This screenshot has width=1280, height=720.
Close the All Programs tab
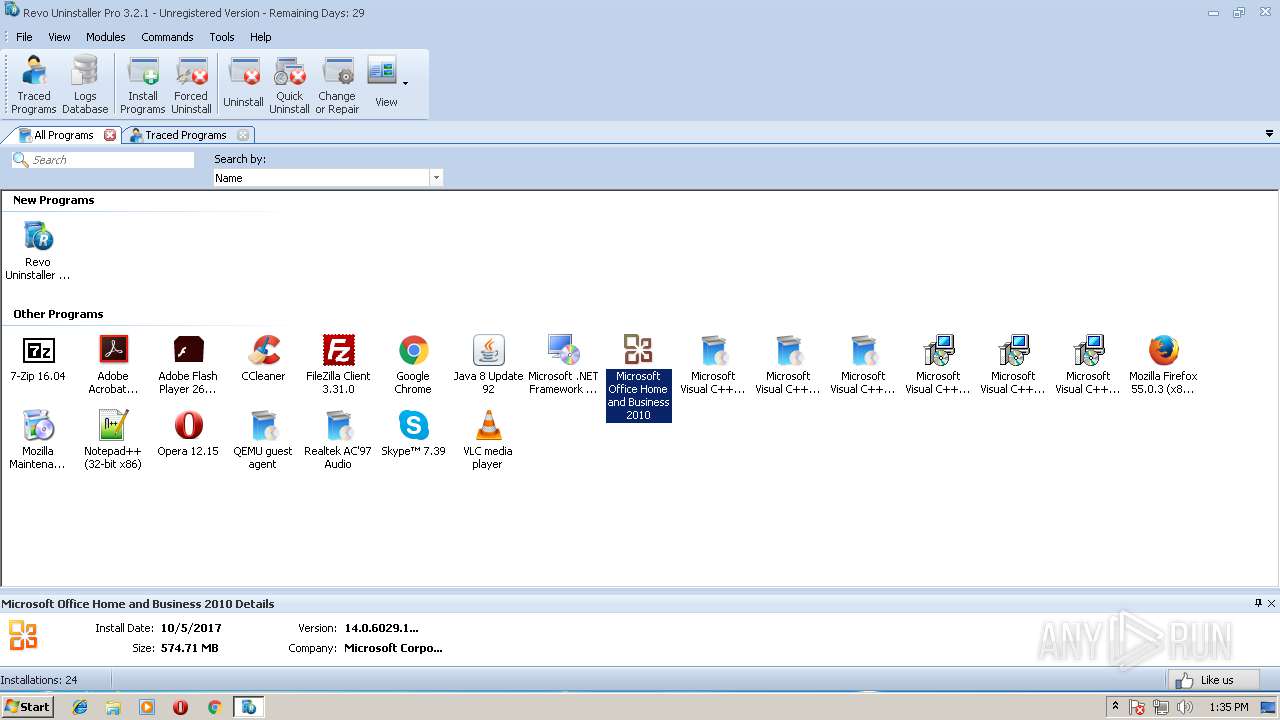(x=110, y=135)
